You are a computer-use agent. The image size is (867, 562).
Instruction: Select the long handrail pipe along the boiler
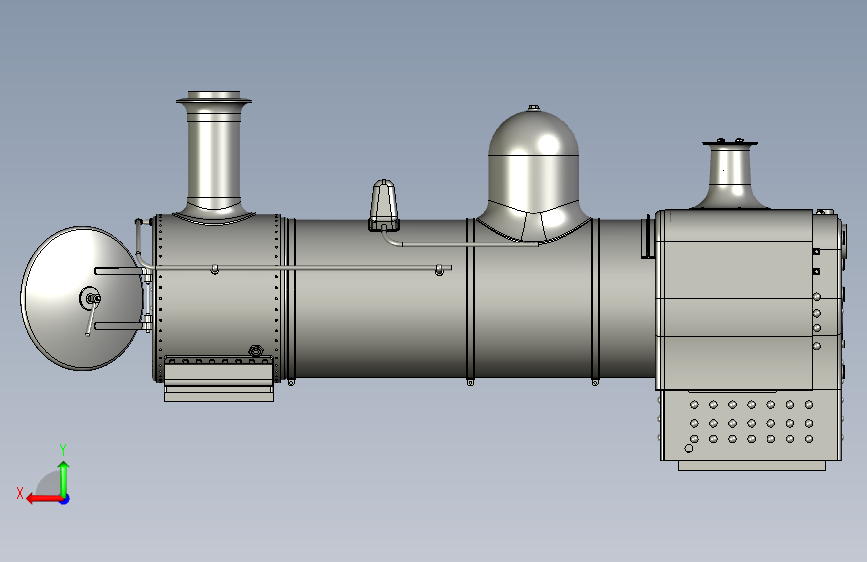301,268
